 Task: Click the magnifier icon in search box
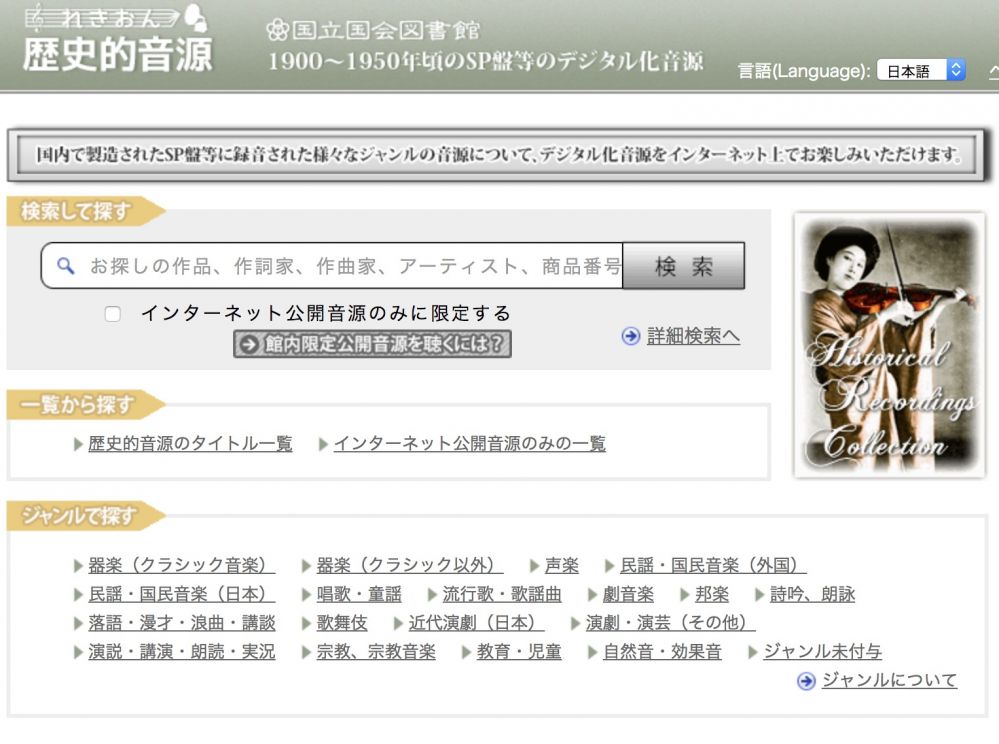(66, 266)
